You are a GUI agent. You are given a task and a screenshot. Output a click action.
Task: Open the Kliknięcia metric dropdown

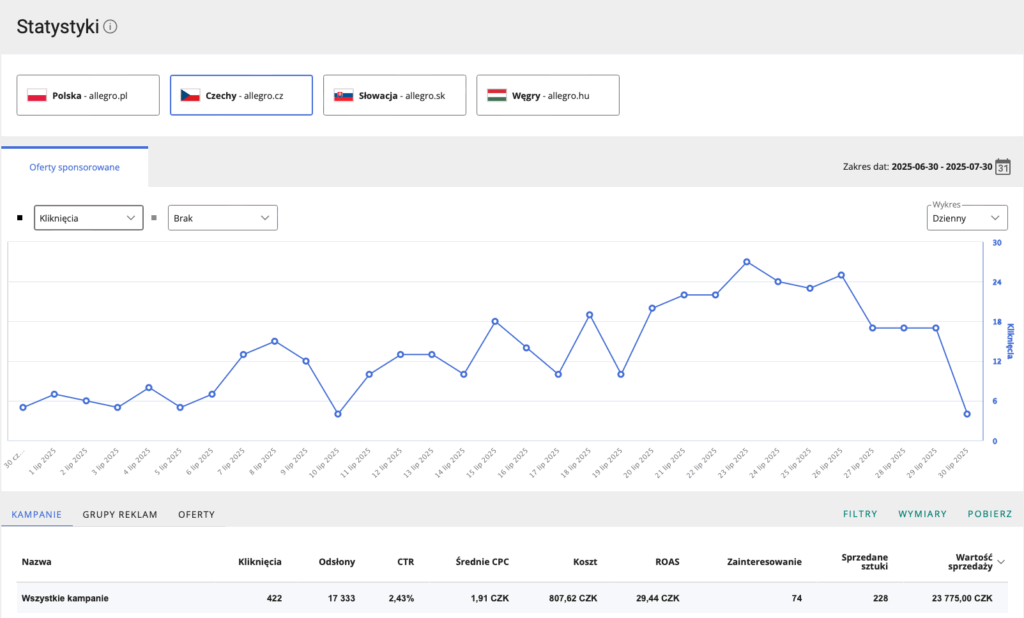pos(88,217)
